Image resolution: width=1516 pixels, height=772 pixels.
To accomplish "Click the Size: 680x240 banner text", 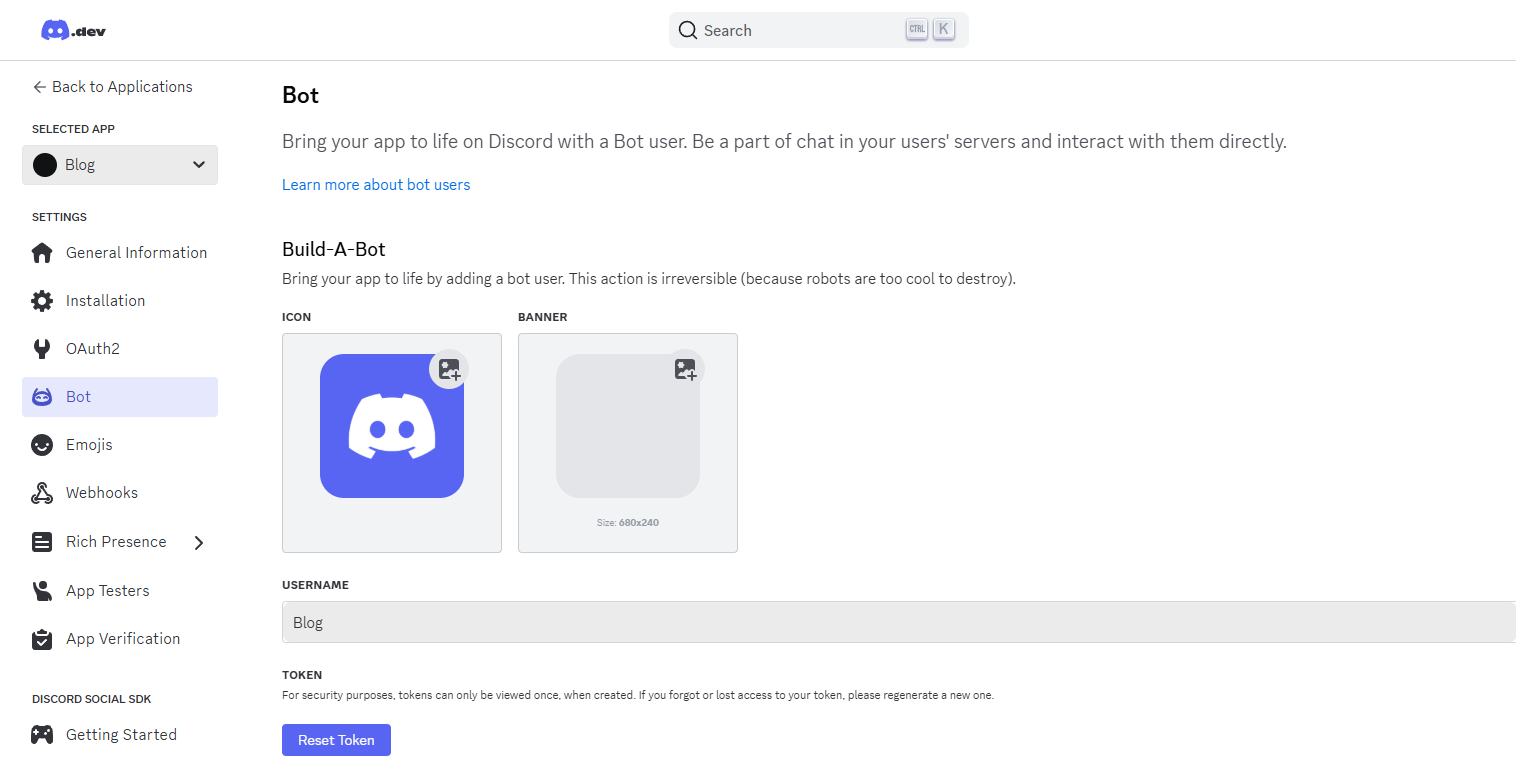I will (628, 523).
